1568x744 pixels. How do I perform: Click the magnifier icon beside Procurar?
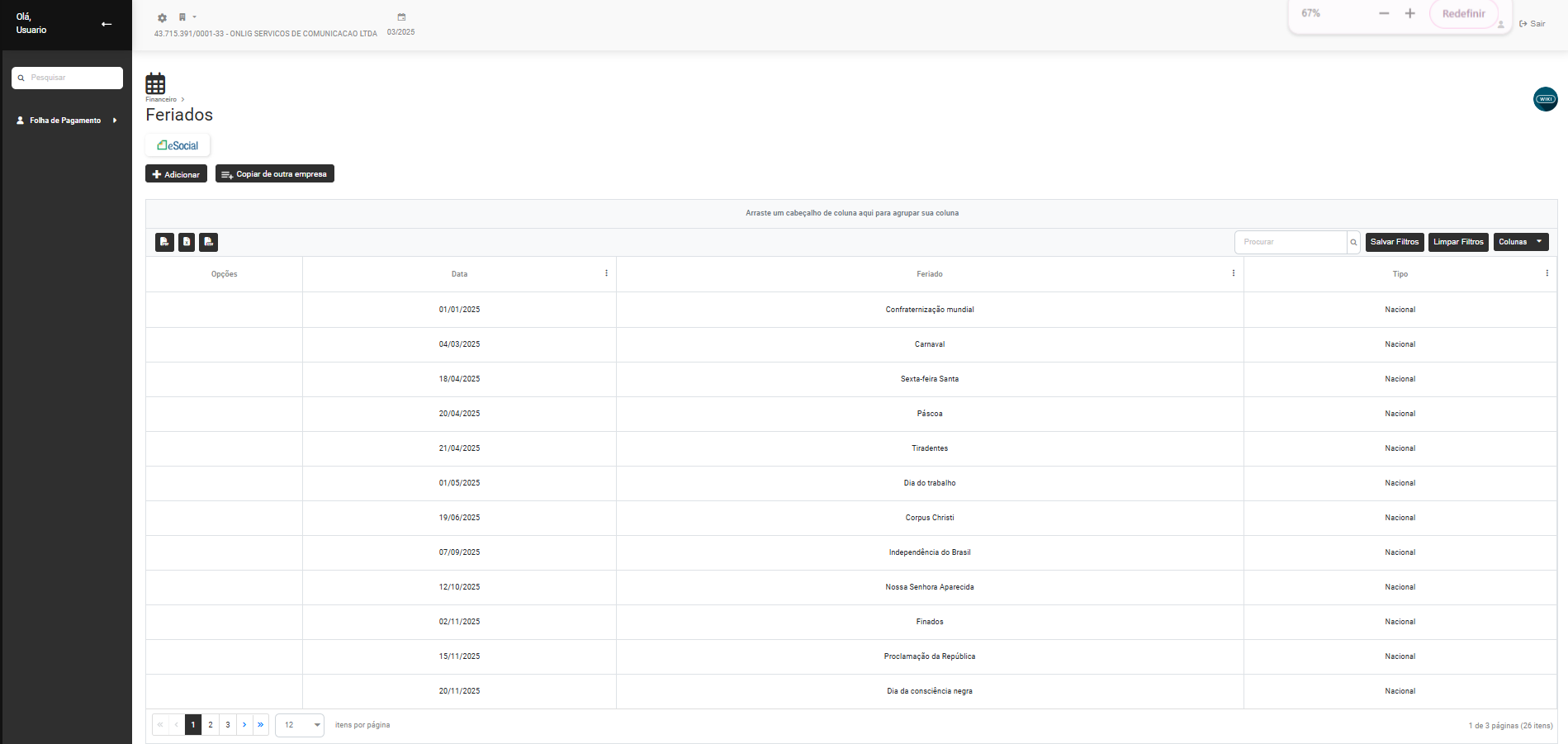[1353, 242]
